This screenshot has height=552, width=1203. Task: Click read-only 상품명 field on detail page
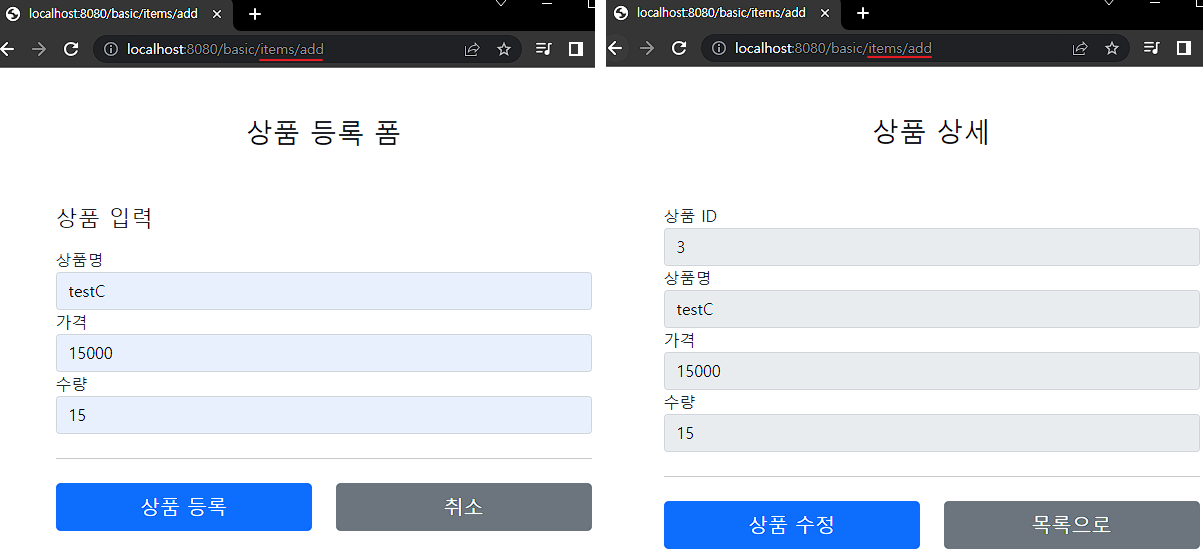932,309
